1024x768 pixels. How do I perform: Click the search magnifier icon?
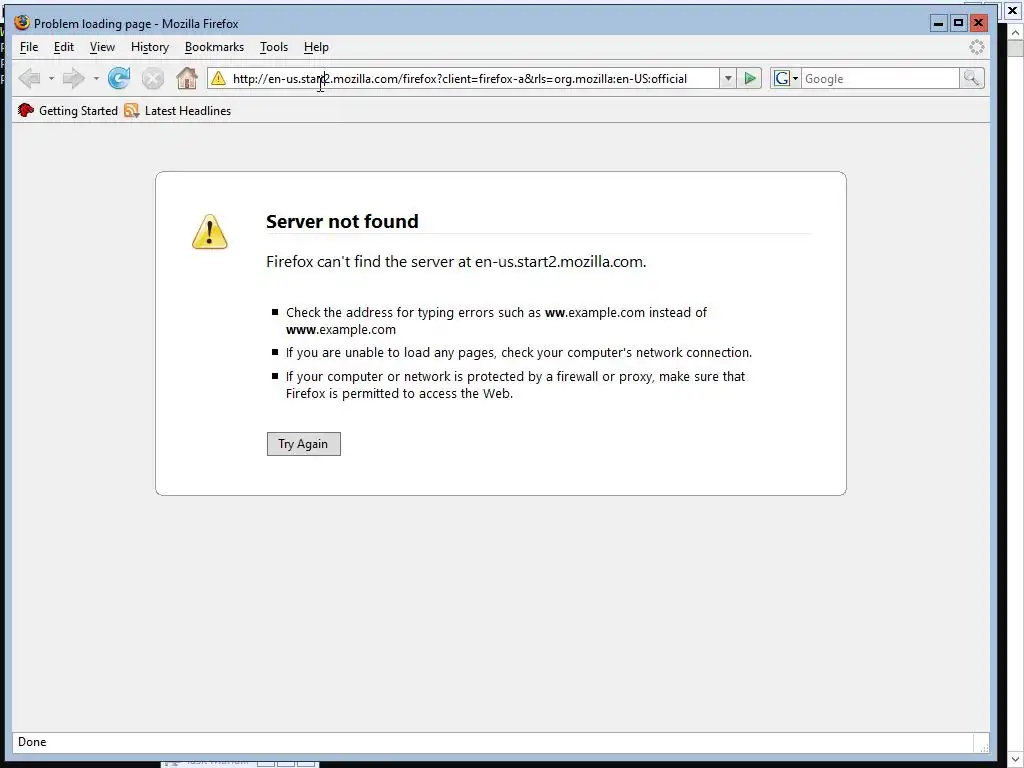point(972,78)
